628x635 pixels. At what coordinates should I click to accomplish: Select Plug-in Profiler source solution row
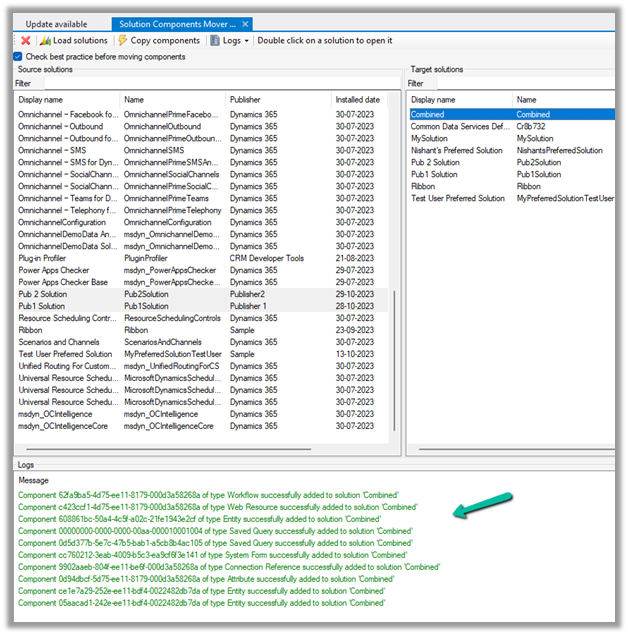click(44, 258)
